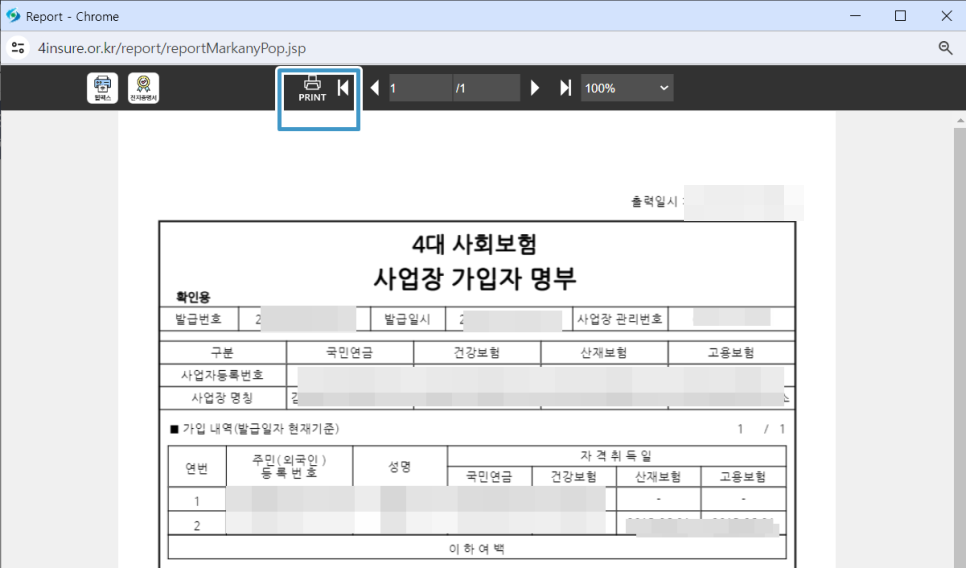This screenshot has height=568, width=966.
Task: Click the title text 사업장 가입자 명부
Action: 475,278
